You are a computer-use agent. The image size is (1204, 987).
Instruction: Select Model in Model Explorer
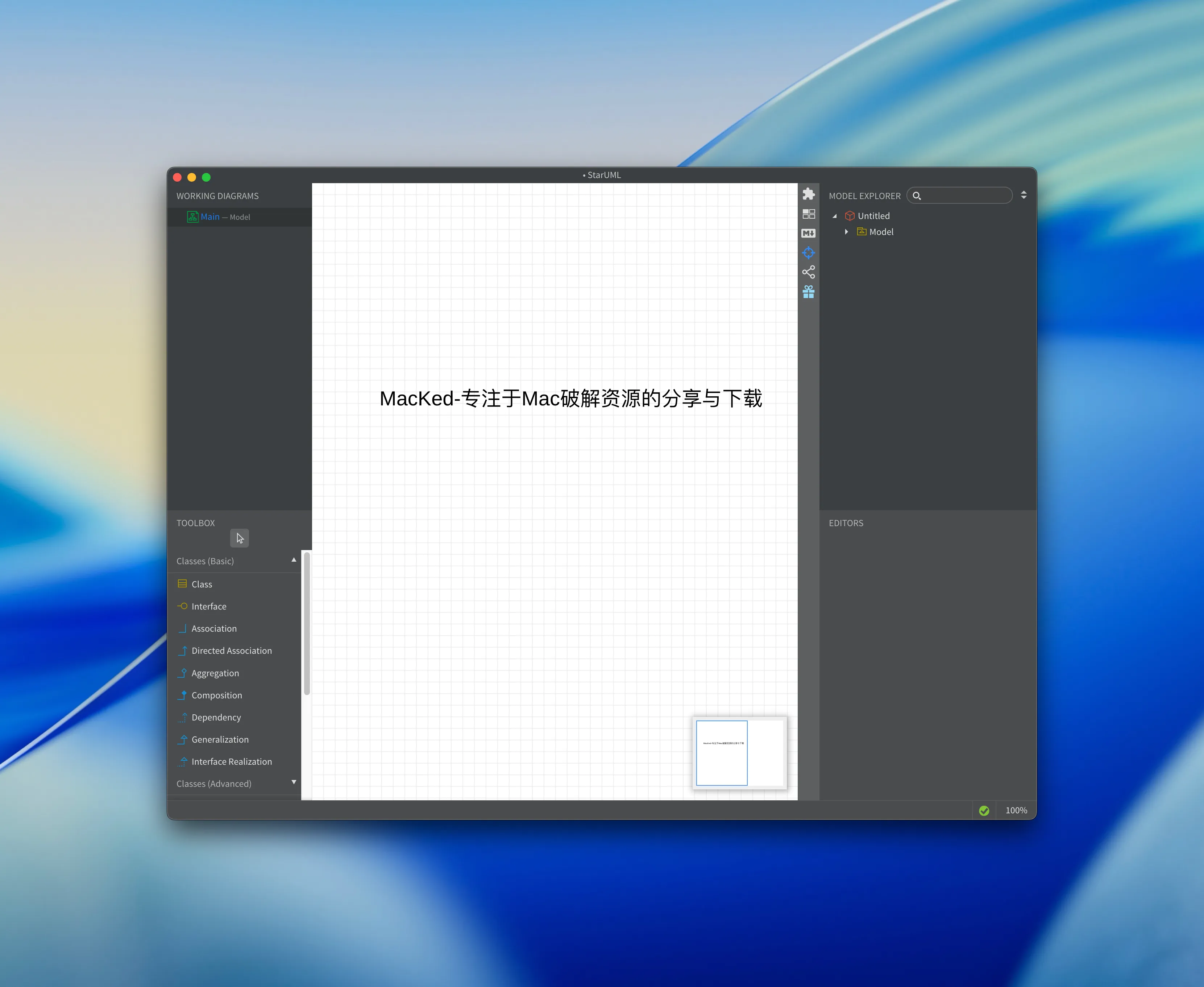coord(881,232)
